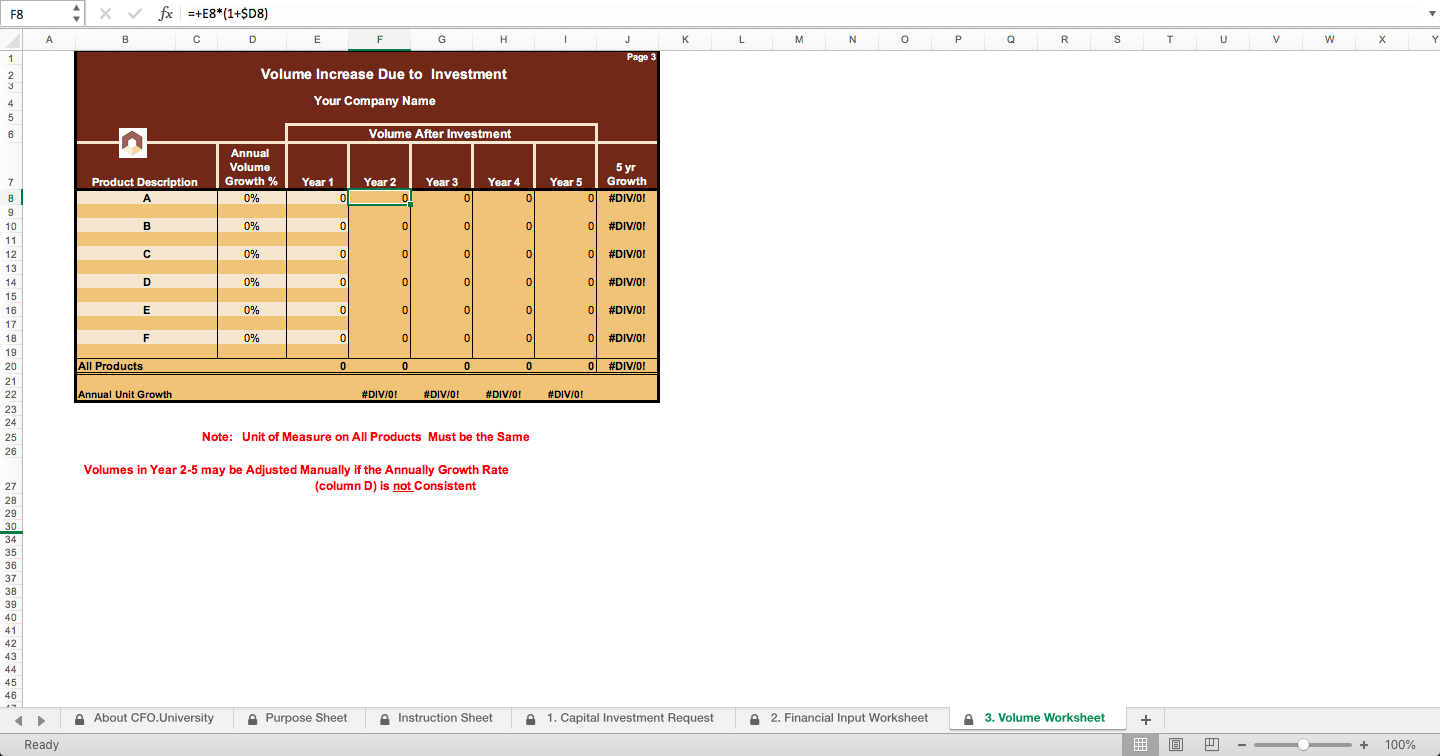Select the 3. Volume Worksheet tab

1037,718
